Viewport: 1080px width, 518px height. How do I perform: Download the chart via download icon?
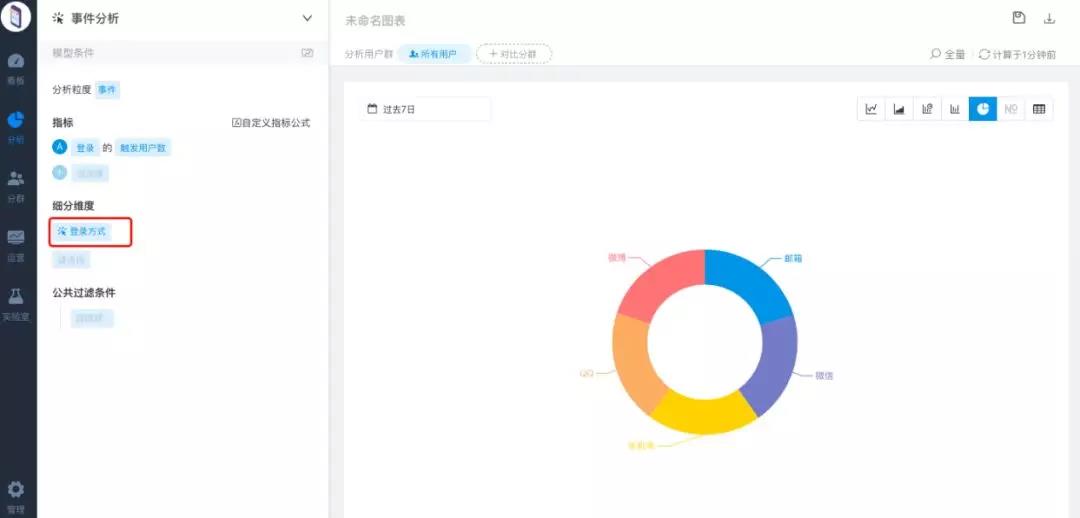pyautogui.click(x=1049, y=18)
